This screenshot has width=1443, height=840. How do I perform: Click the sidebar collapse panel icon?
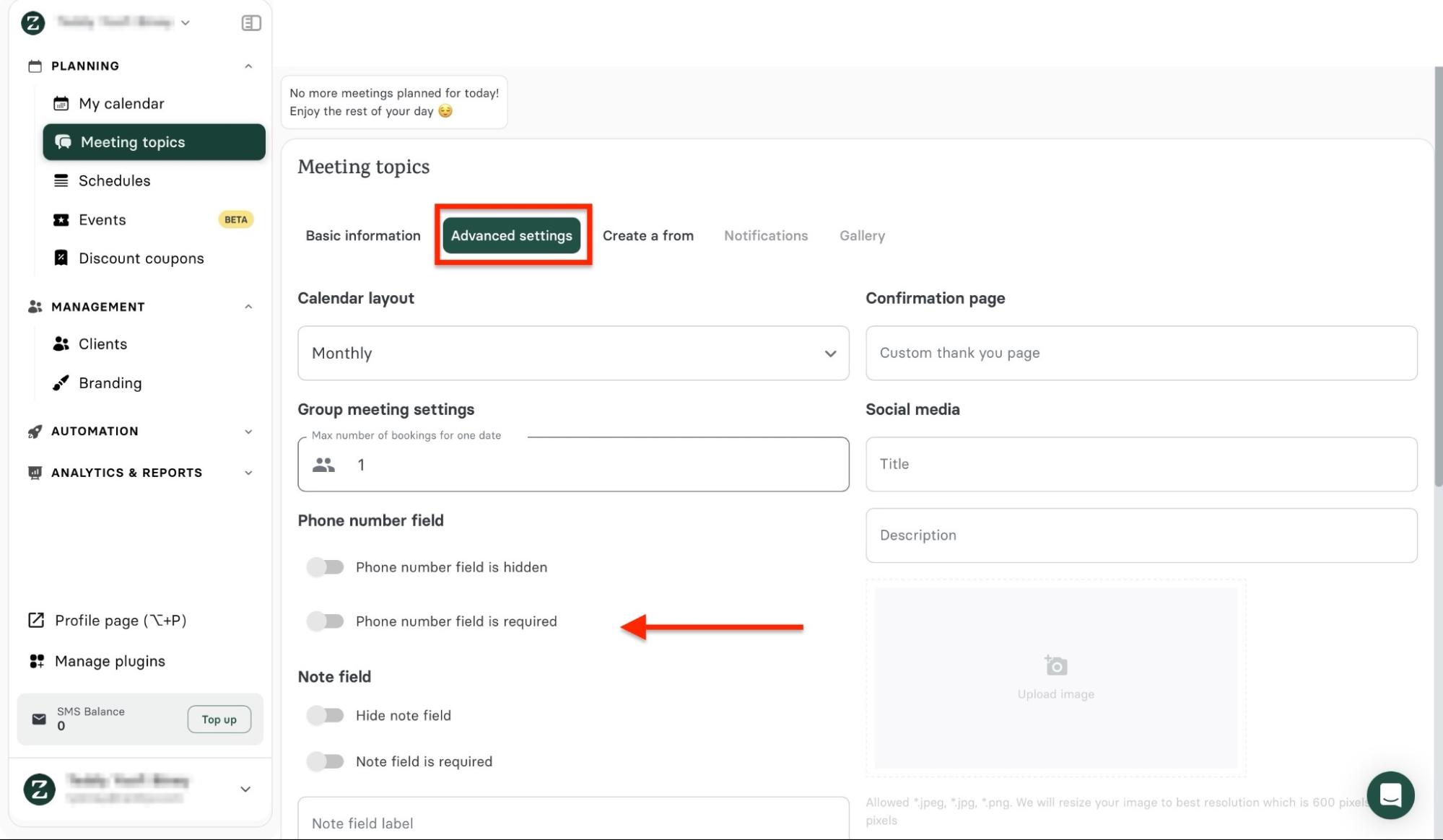point(250,23)
